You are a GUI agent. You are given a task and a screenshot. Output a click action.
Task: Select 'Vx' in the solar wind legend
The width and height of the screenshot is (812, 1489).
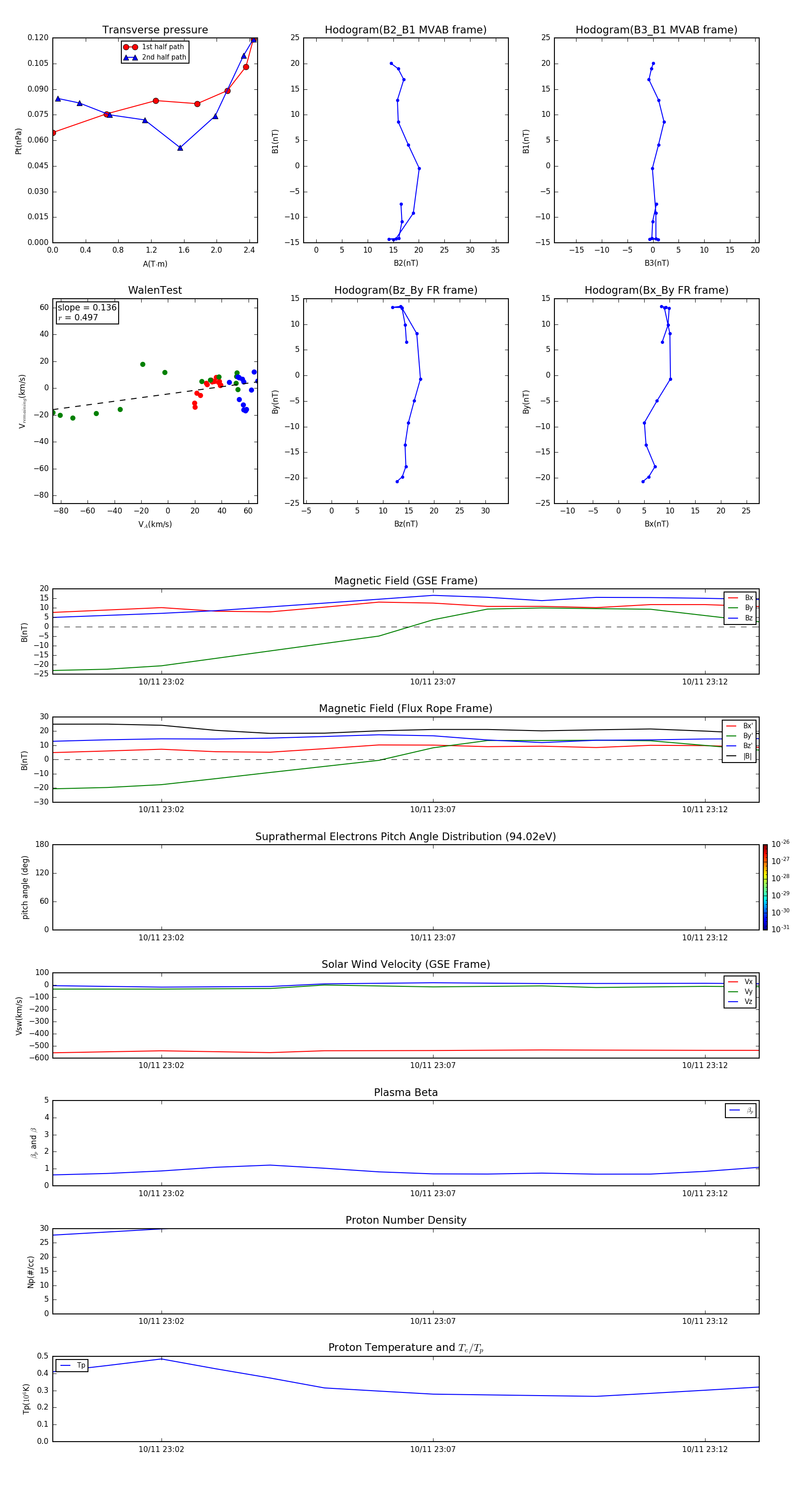coord(740,981)
